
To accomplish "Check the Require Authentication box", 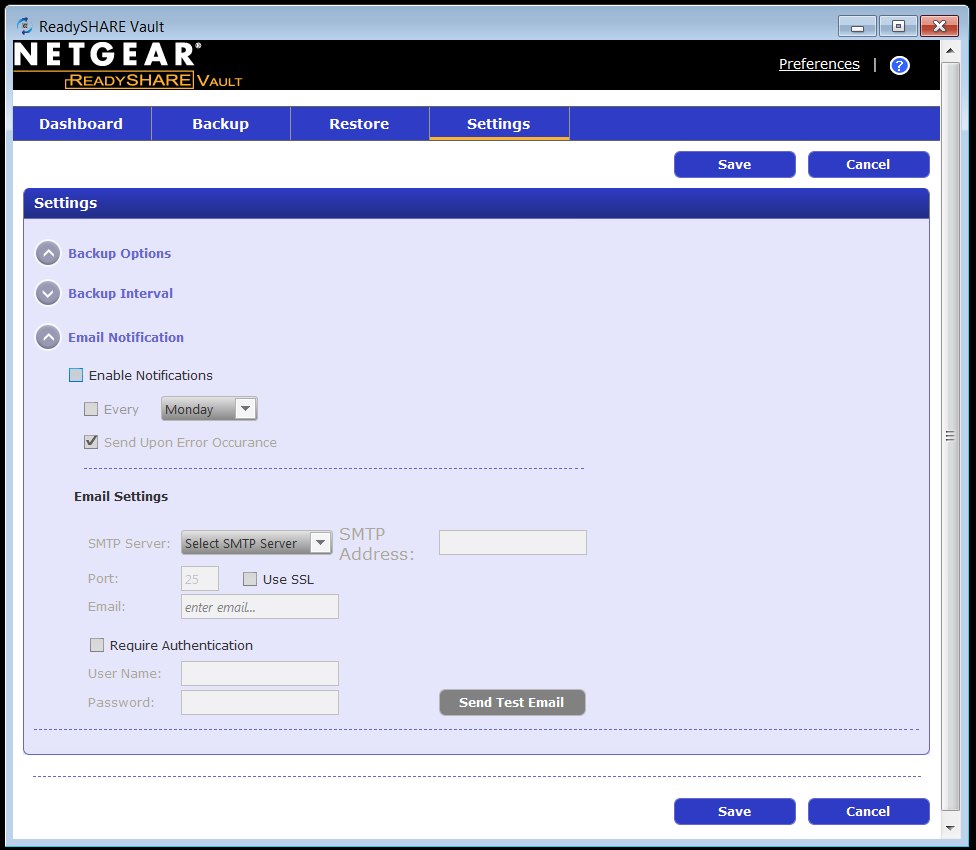I will tap(96, 645).
